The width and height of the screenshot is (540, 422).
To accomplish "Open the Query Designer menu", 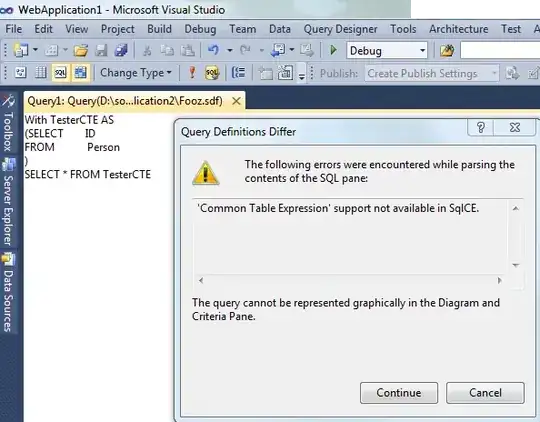I will pyautogui.click(x=341, y=29).
